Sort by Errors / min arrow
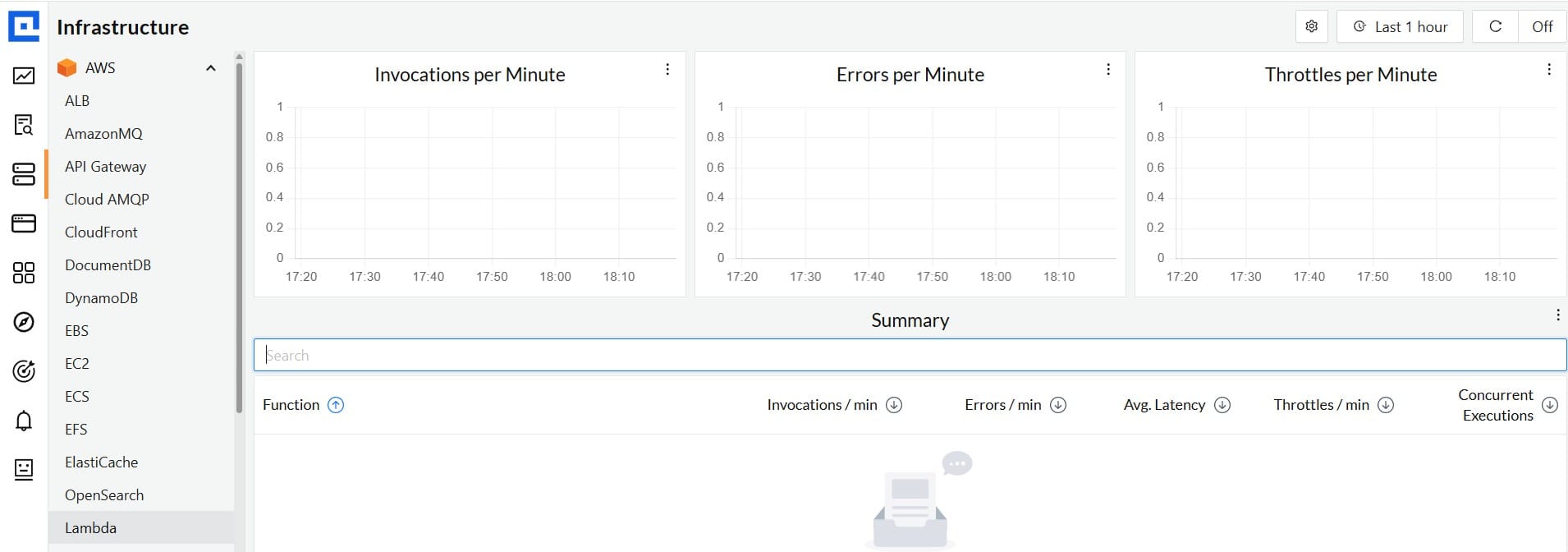This screenshot has width=1568, height=552. [x=1058, y=405]
